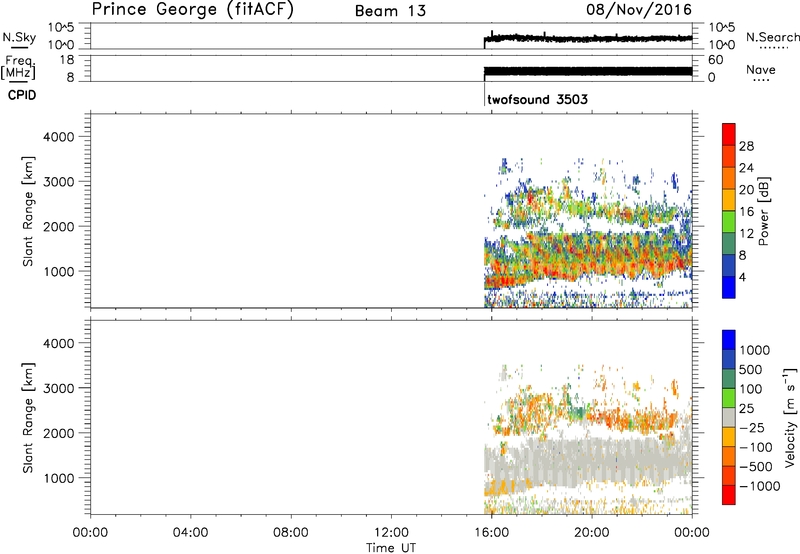Click the 'twofsound 3503' CPID text
800x554 pixels.
click(x=537, y=99)
